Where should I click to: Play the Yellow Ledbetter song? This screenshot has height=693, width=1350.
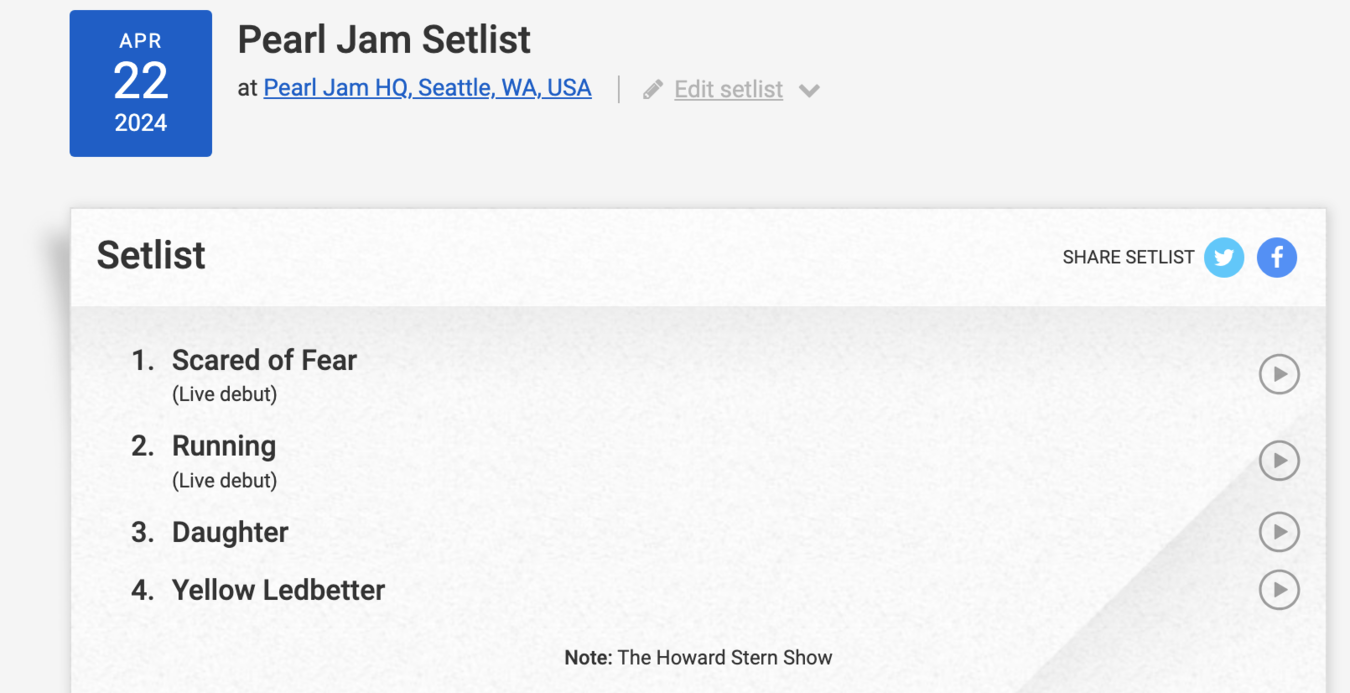1279,590
